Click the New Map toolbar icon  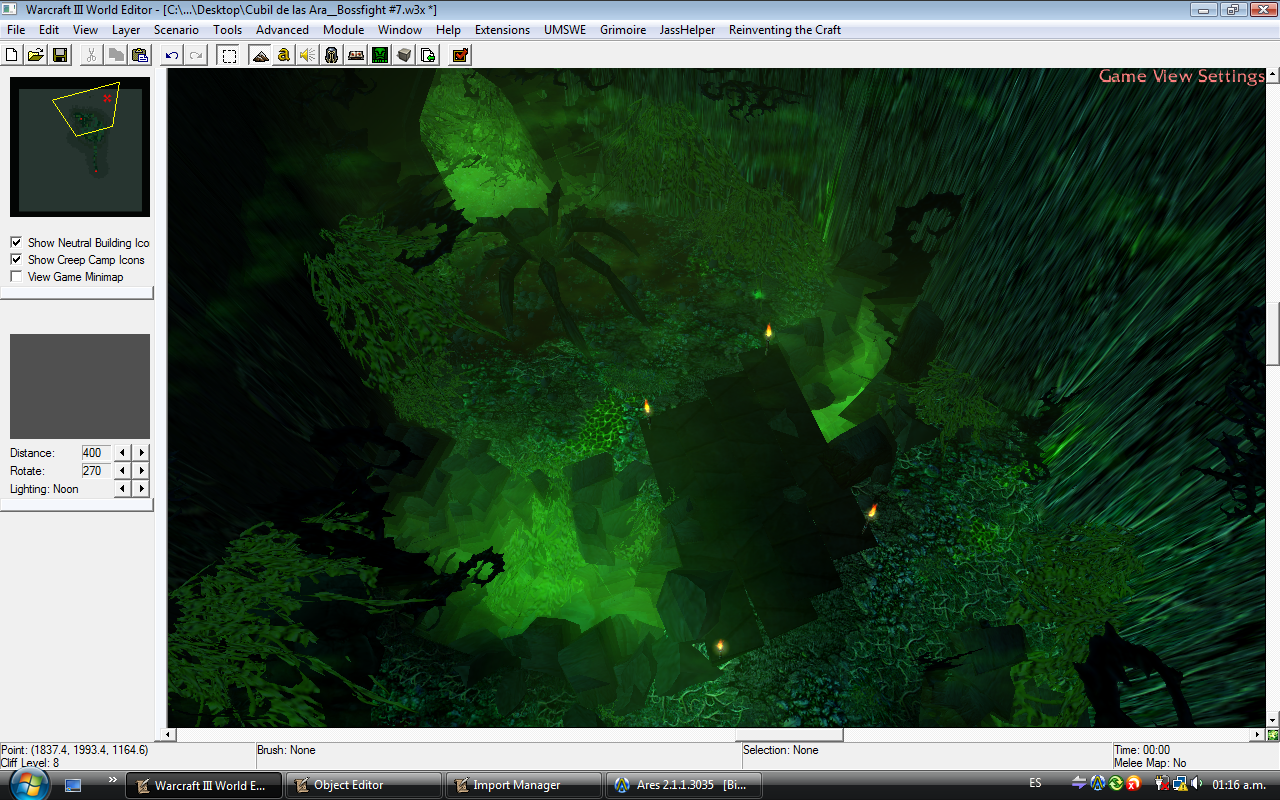pyautogui.click(x=12, y=55)
